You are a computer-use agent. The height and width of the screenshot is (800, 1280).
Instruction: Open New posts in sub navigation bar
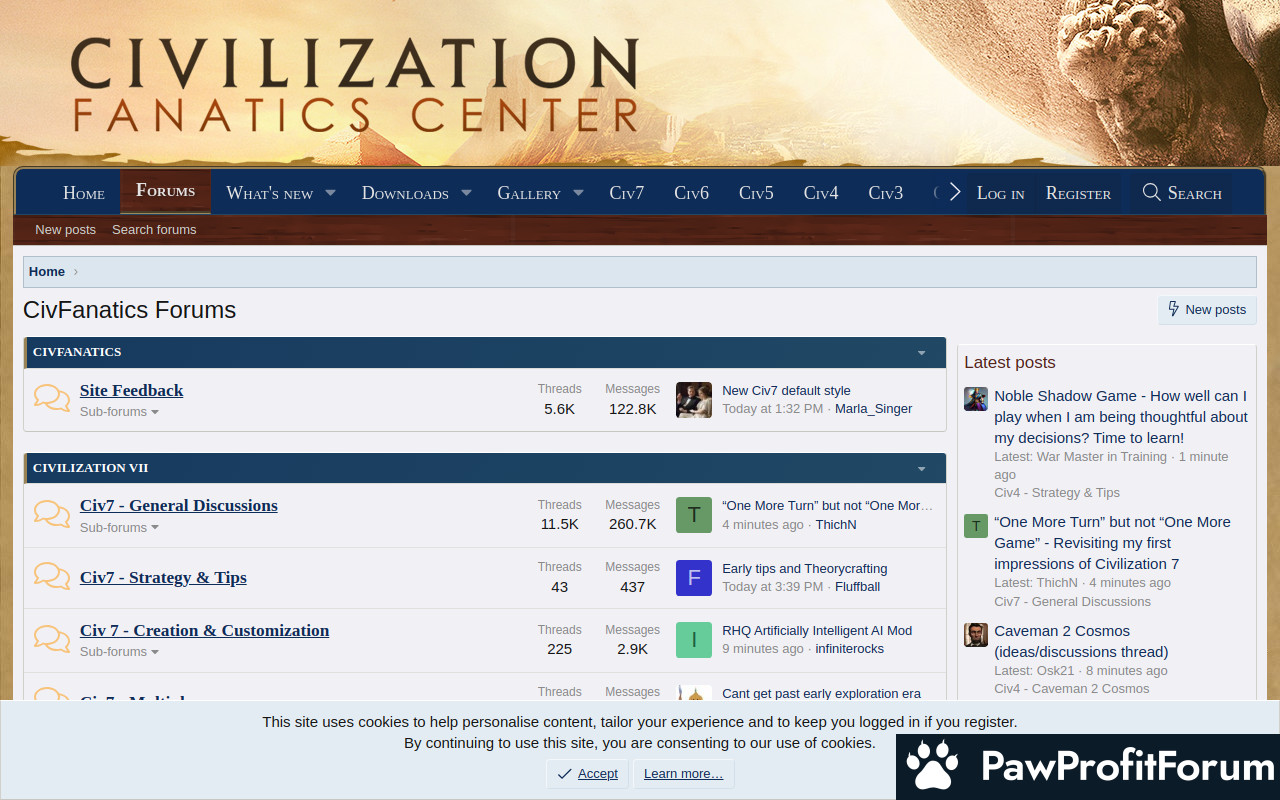click(65, 229)
